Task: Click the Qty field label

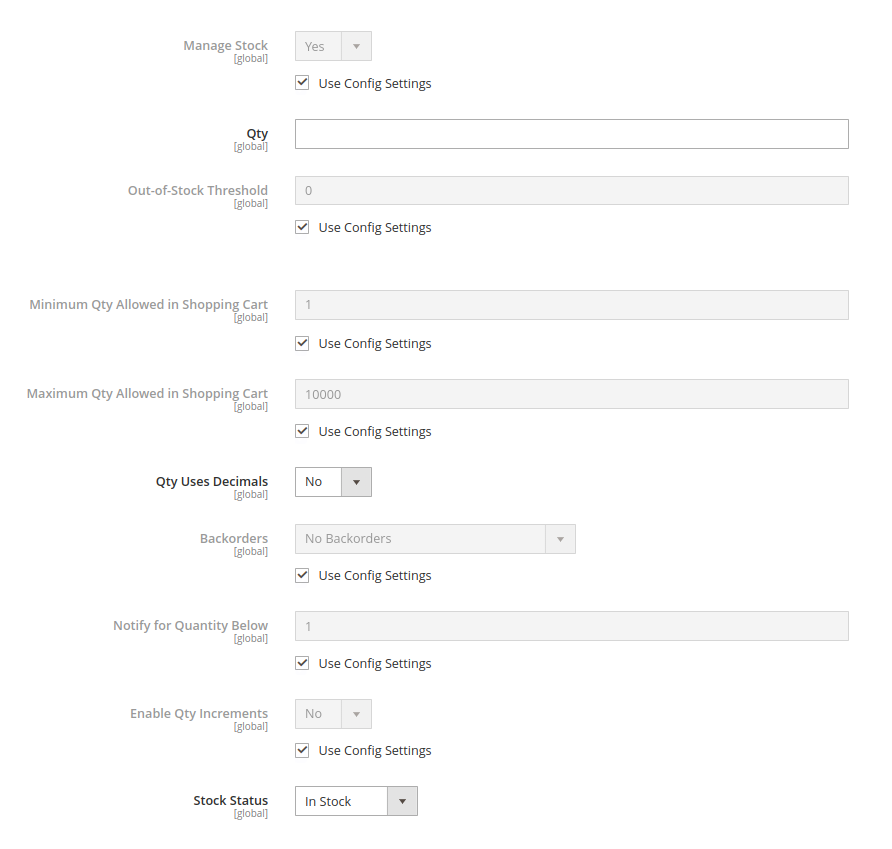Action: tap(257, 134)
